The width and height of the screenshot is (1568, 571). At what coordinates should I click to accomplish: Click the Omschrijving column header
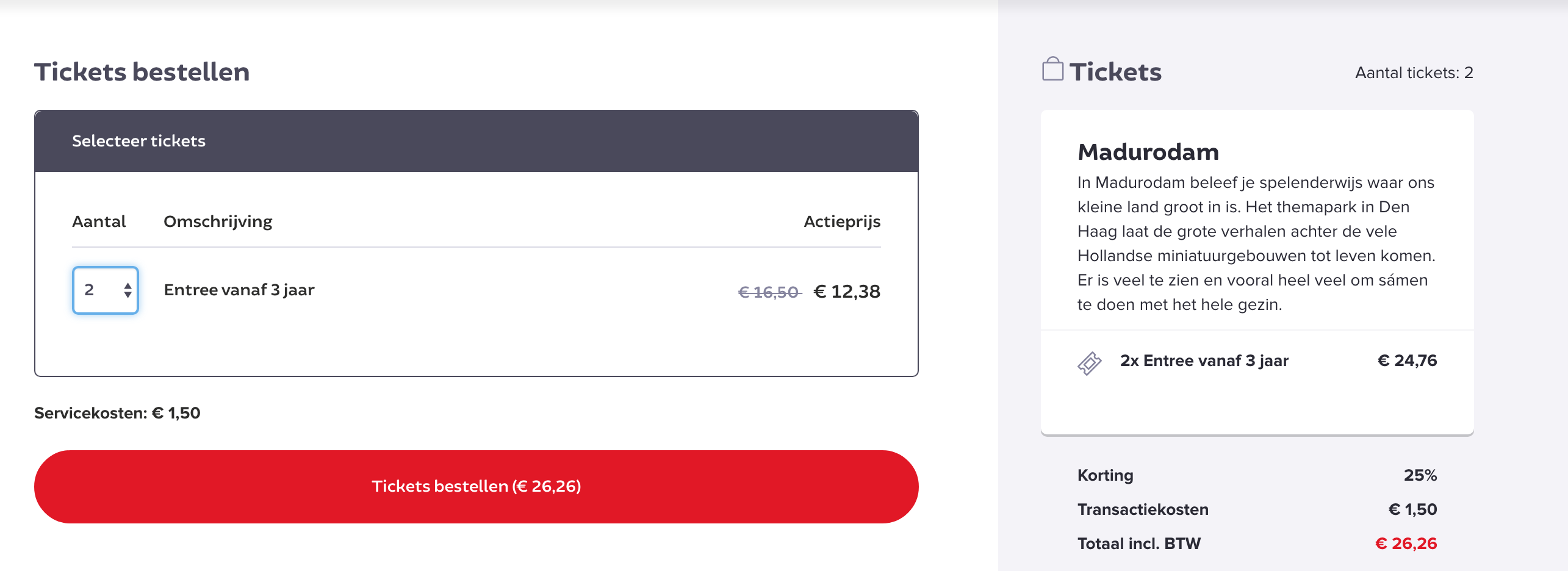pyautogui.click(x=218, y=221)
